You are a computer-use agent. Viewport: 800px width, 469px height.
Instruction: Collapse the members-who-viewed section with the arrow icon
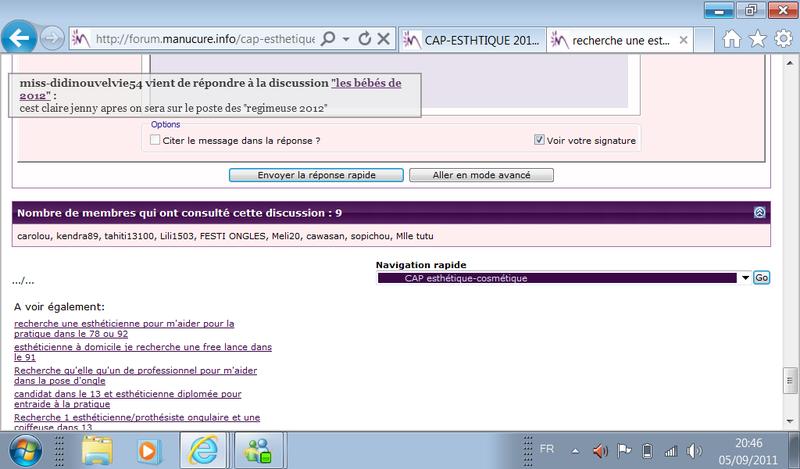pyautogui.click(x=760, y=213)
